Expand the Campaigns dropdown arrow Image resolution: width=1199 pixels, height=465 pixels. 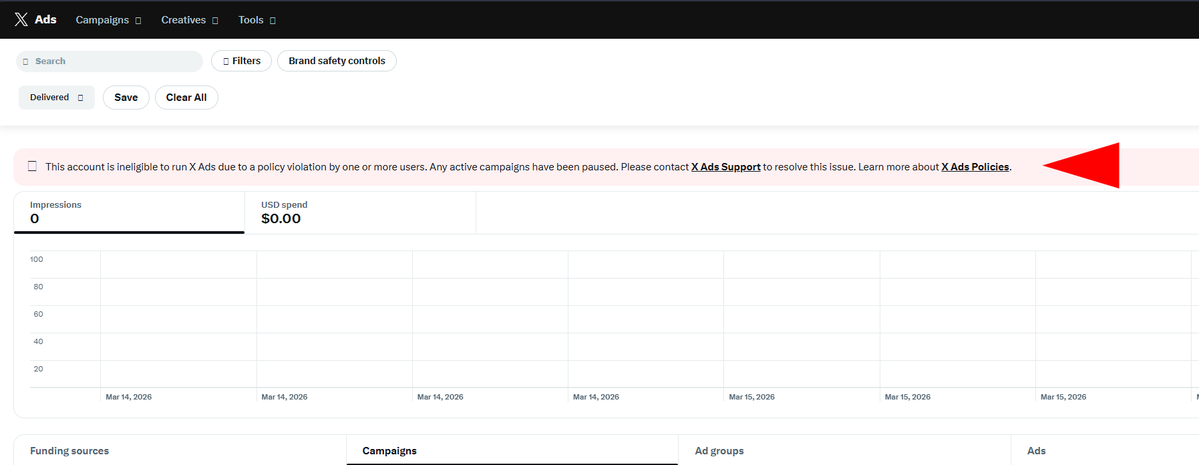coord(138,21)
